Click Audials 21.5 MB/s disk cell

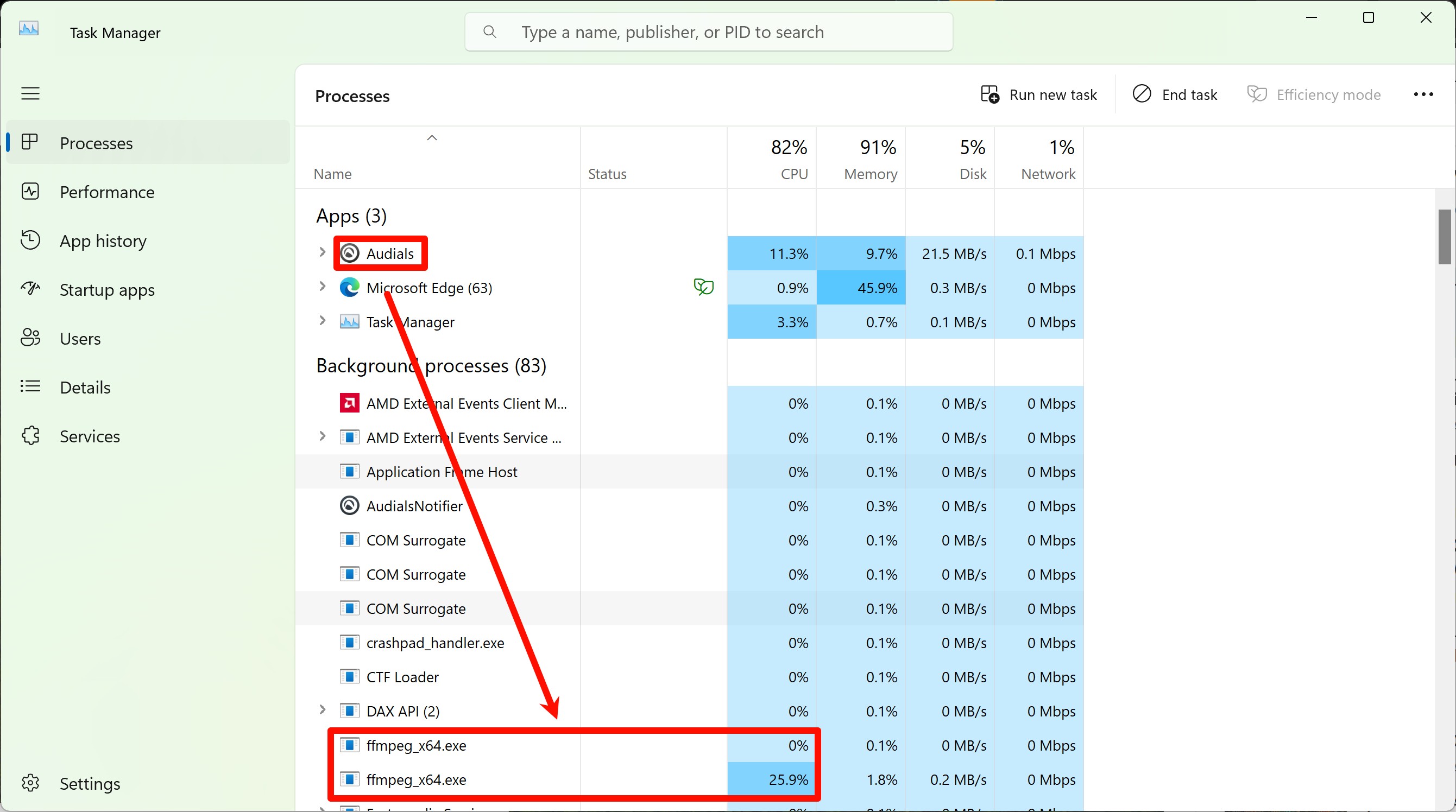[949, 253]
